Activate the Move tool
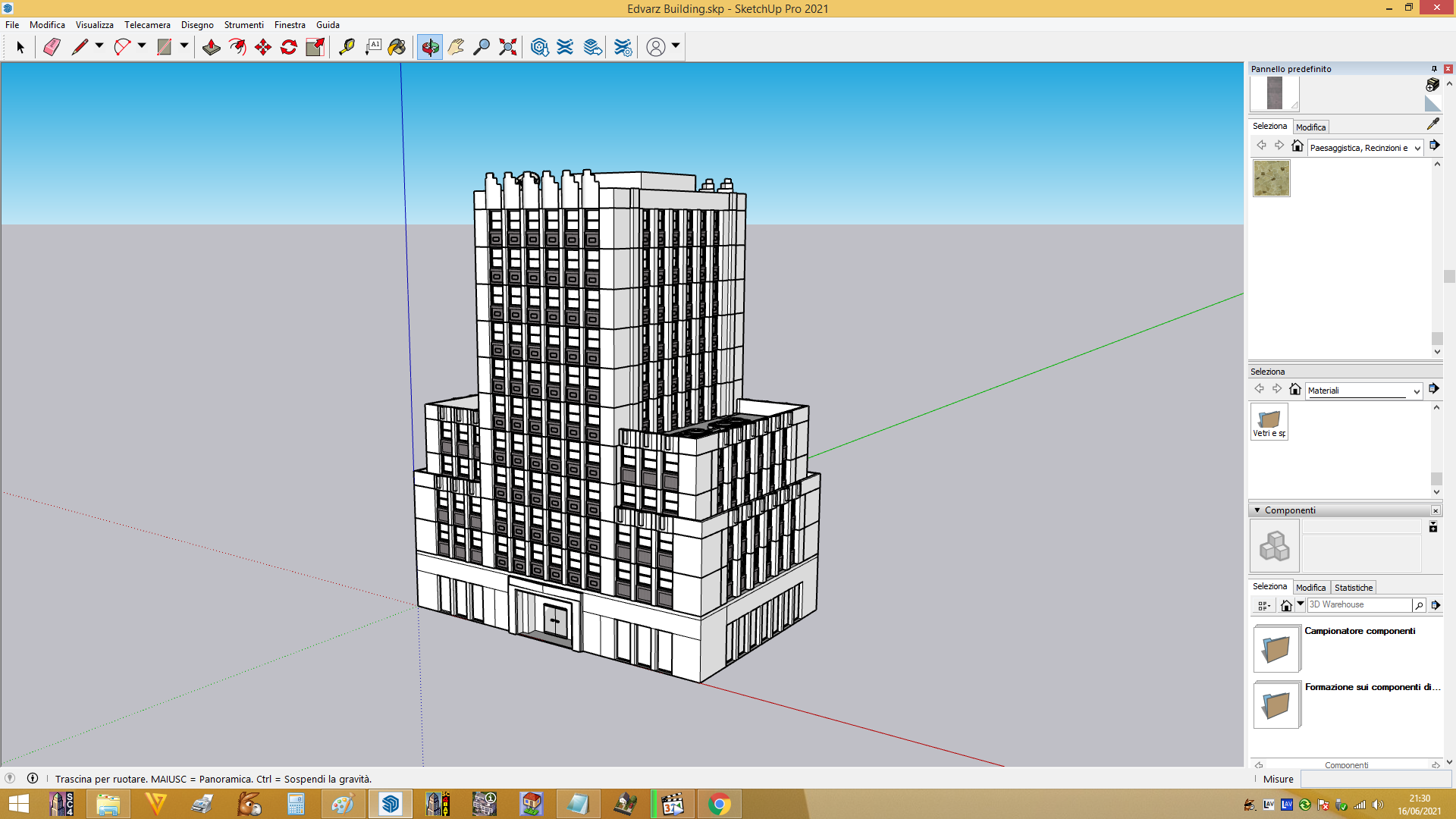 point(263,47)
